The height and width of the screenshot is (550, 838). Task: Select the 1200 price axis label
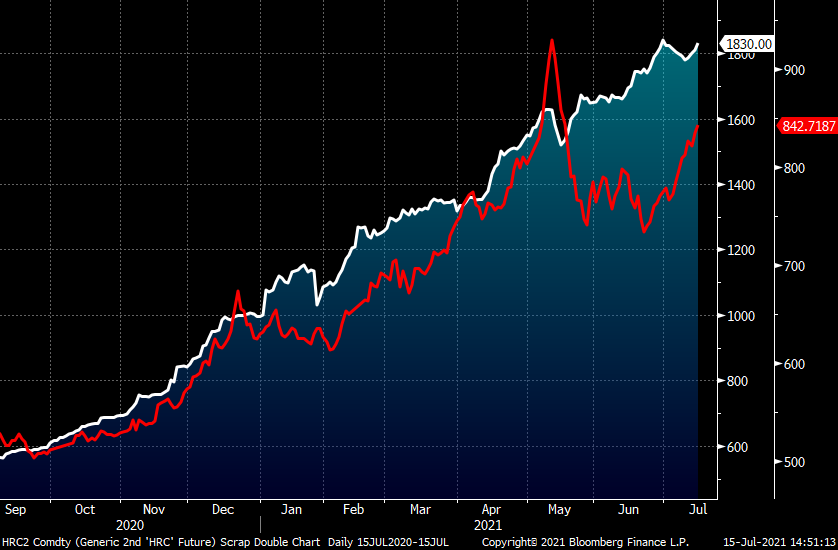(x=741, y=250)
